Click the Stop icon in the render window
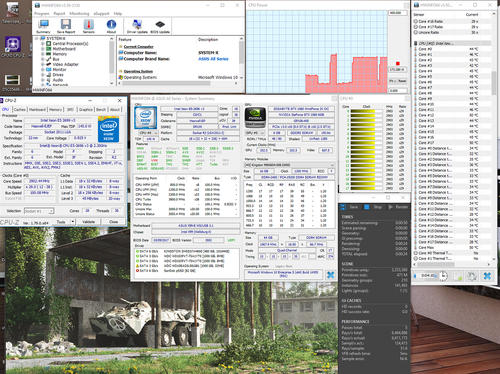This screenshot has width=500, height=374. (x=367, y=207)
